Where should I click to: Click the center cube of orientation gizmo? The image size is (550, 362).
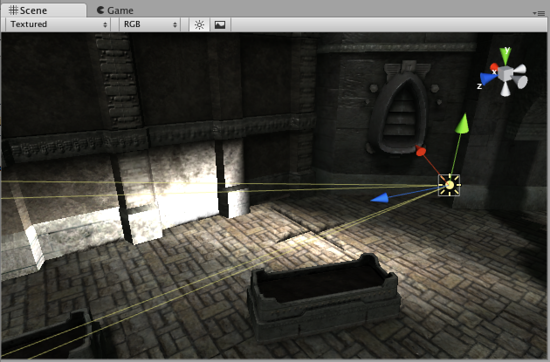tap(505, 73)
